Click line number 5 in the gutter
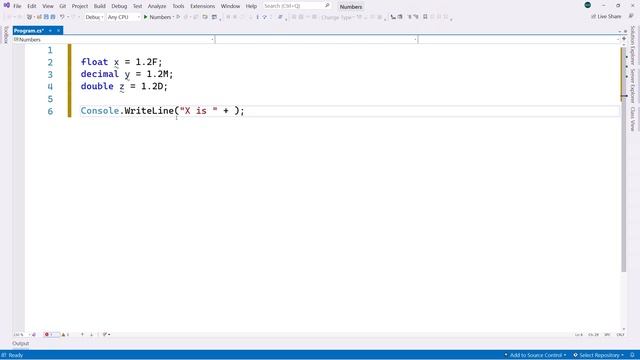 click(50, 99)
